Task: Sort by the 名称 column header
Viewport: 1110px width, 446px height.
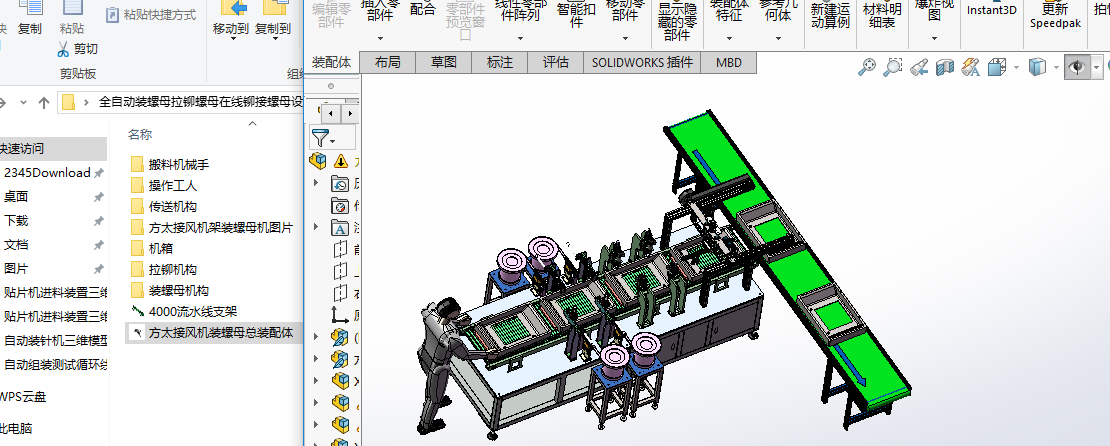Action: [140, 135]
